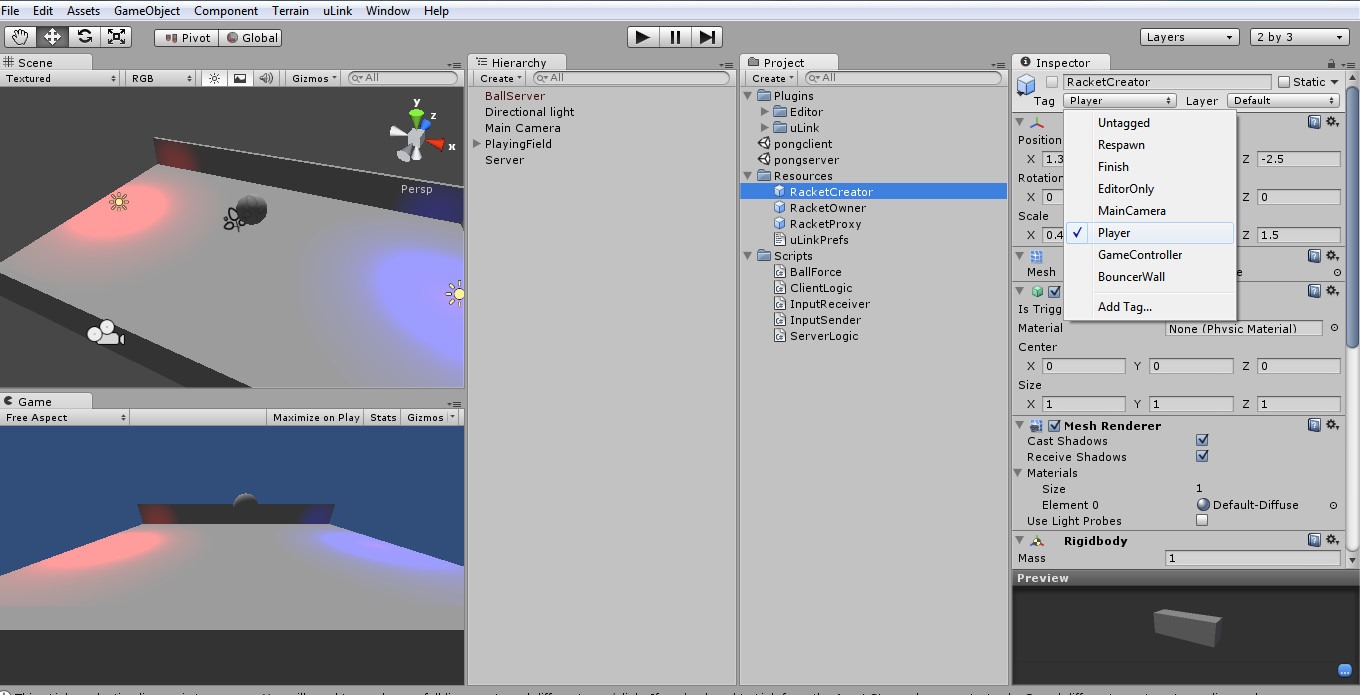This screenshot has height=695, width=1360.
Task: Open Mesh Renderer gear settings
Action: point(1332,425)
